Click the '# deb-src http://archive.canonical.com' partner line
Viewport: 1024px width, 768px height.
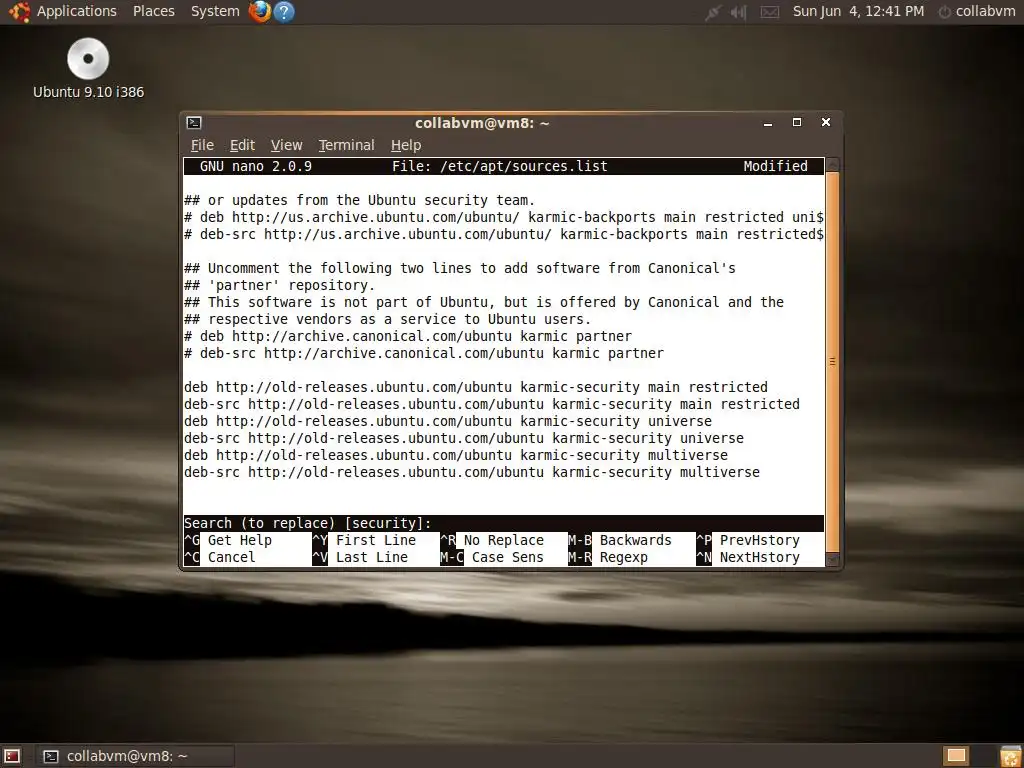point(423,353)
